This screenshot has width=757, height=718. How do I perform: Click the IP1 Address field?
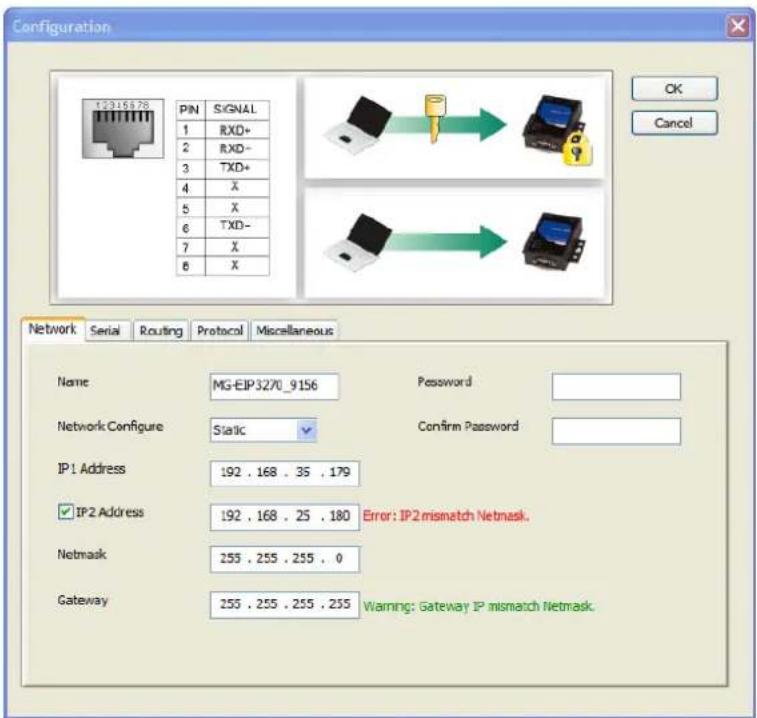coord(285,473)
